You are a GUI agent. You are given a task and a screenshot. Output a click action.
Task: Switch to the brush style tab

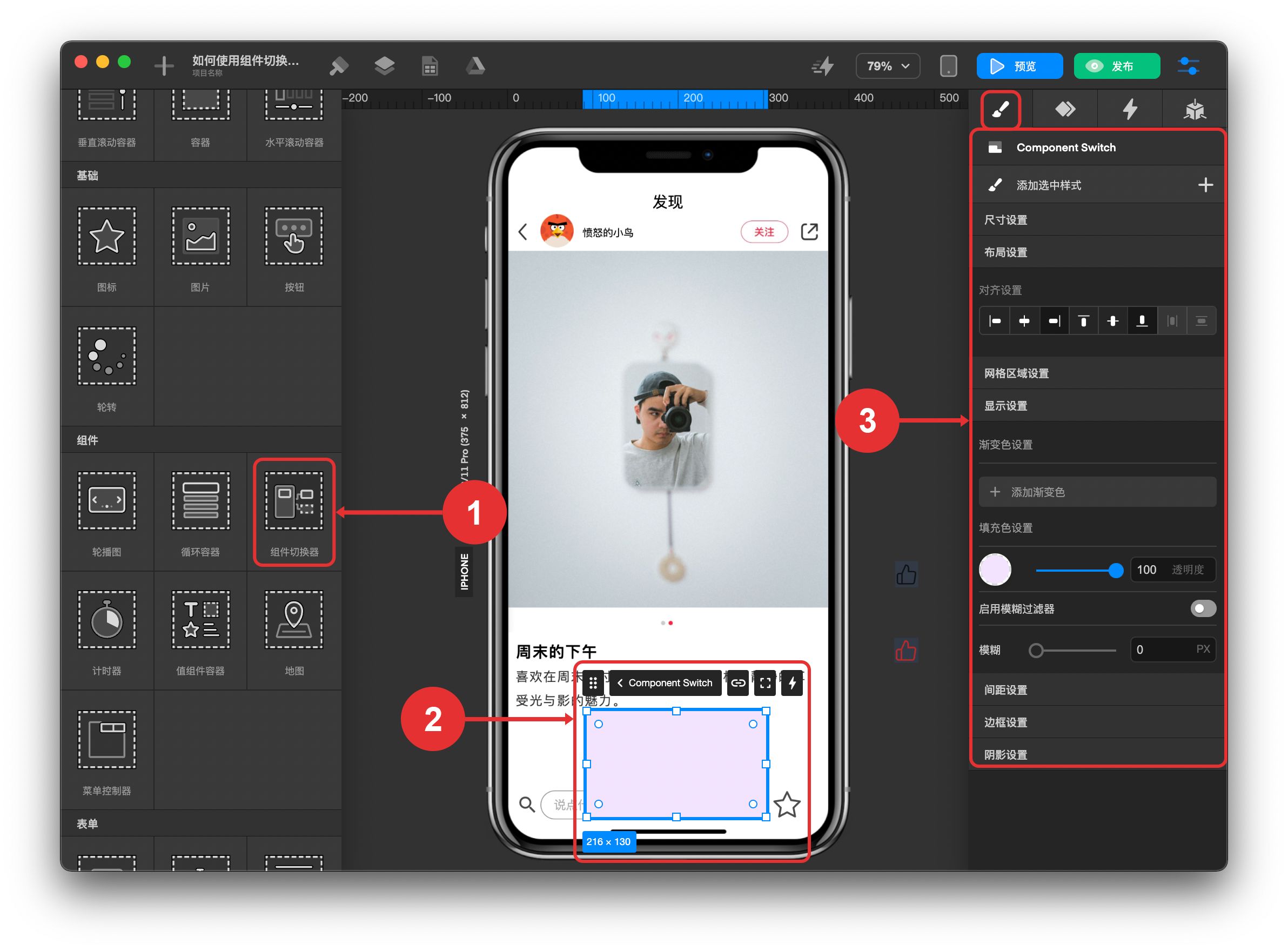pyautogui.click(x=1001, y=109)
